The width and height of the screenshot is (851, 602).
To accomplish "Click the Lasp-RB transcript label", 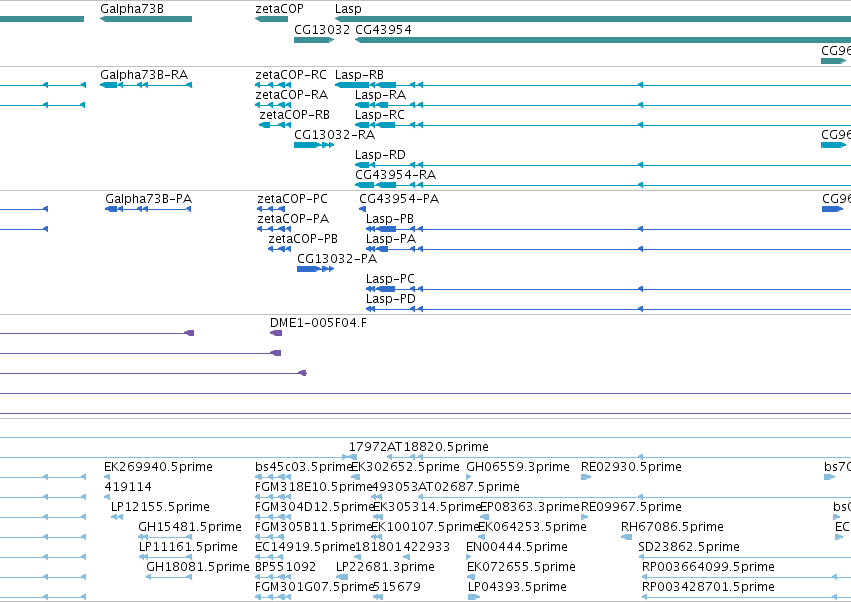I will pyautogui.click(x=359, y=75).
